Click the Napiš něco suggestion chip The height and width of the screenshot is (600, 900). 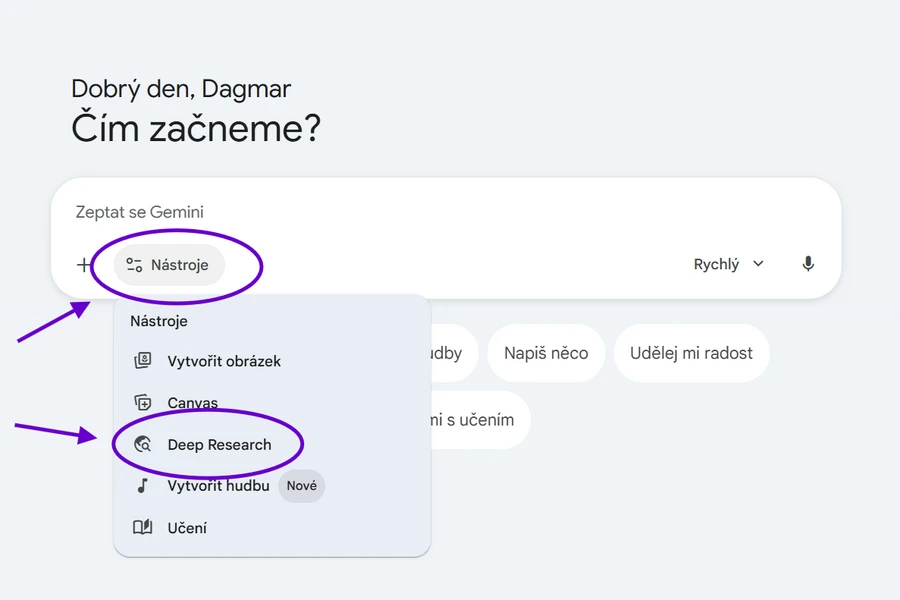546,353
